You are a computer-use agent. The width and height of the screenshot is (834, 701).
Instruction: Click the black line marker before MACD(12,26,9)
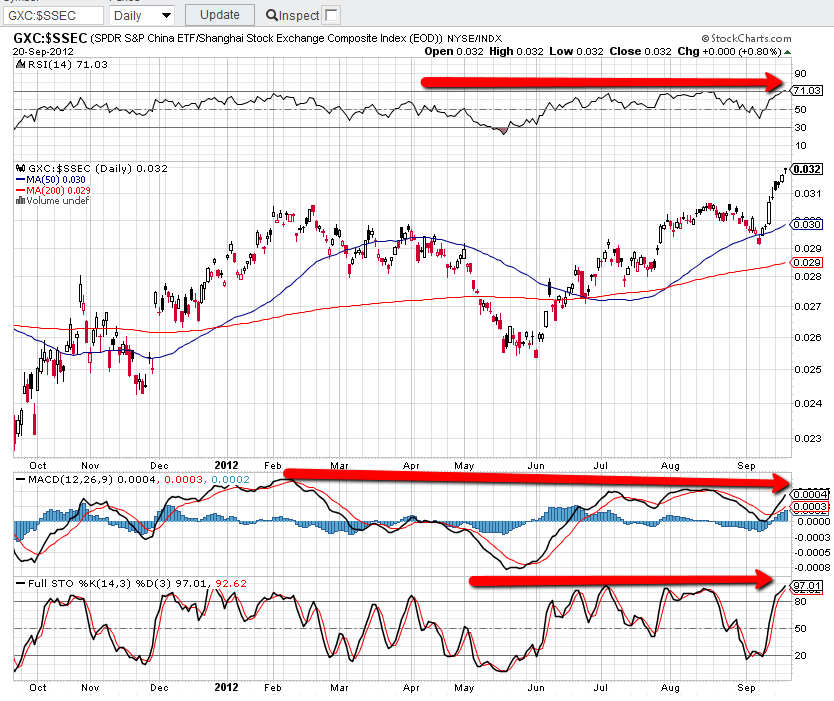click(21, 479)
